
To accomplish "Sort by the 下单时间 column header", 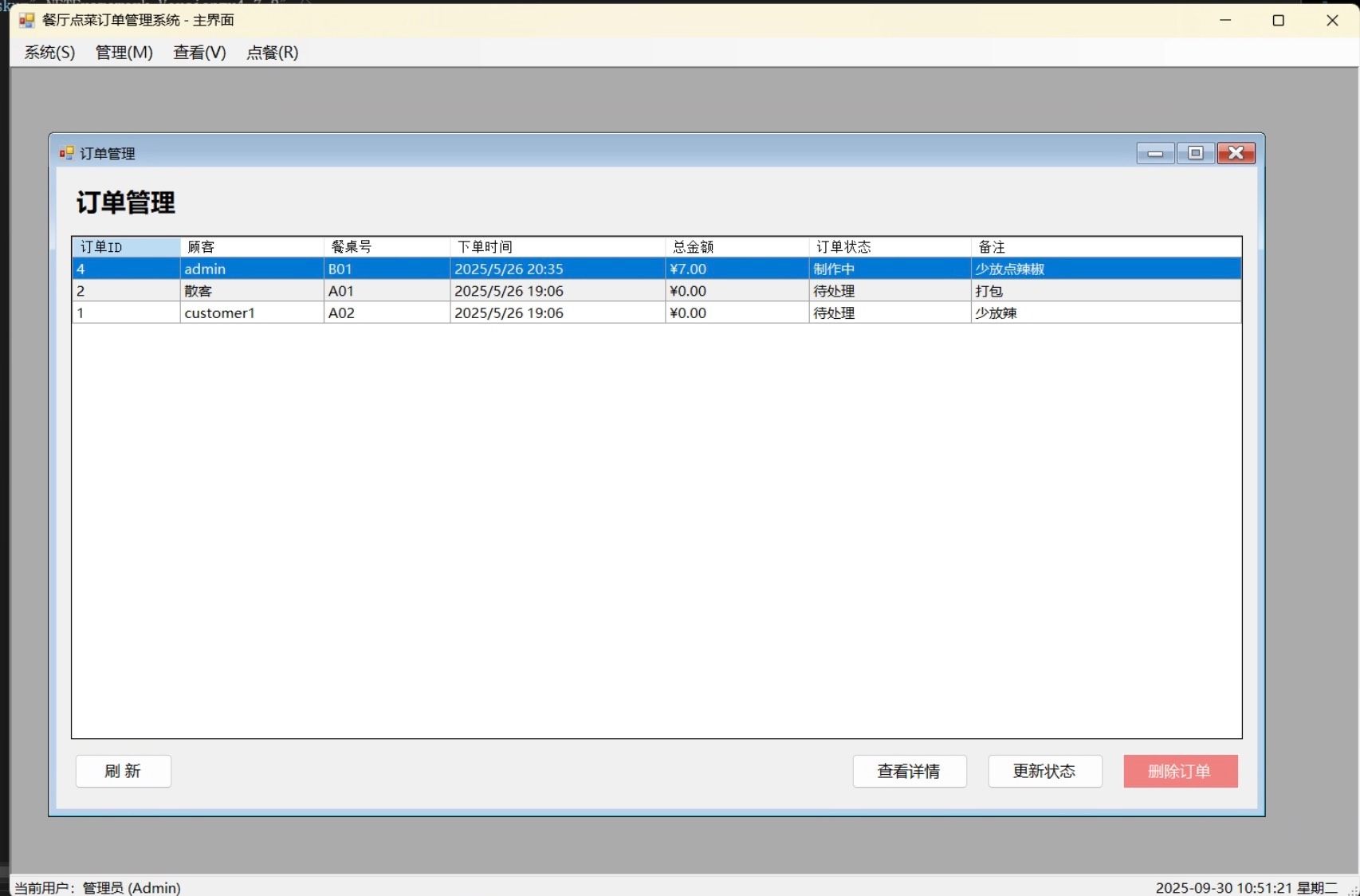I will (556, 247).
